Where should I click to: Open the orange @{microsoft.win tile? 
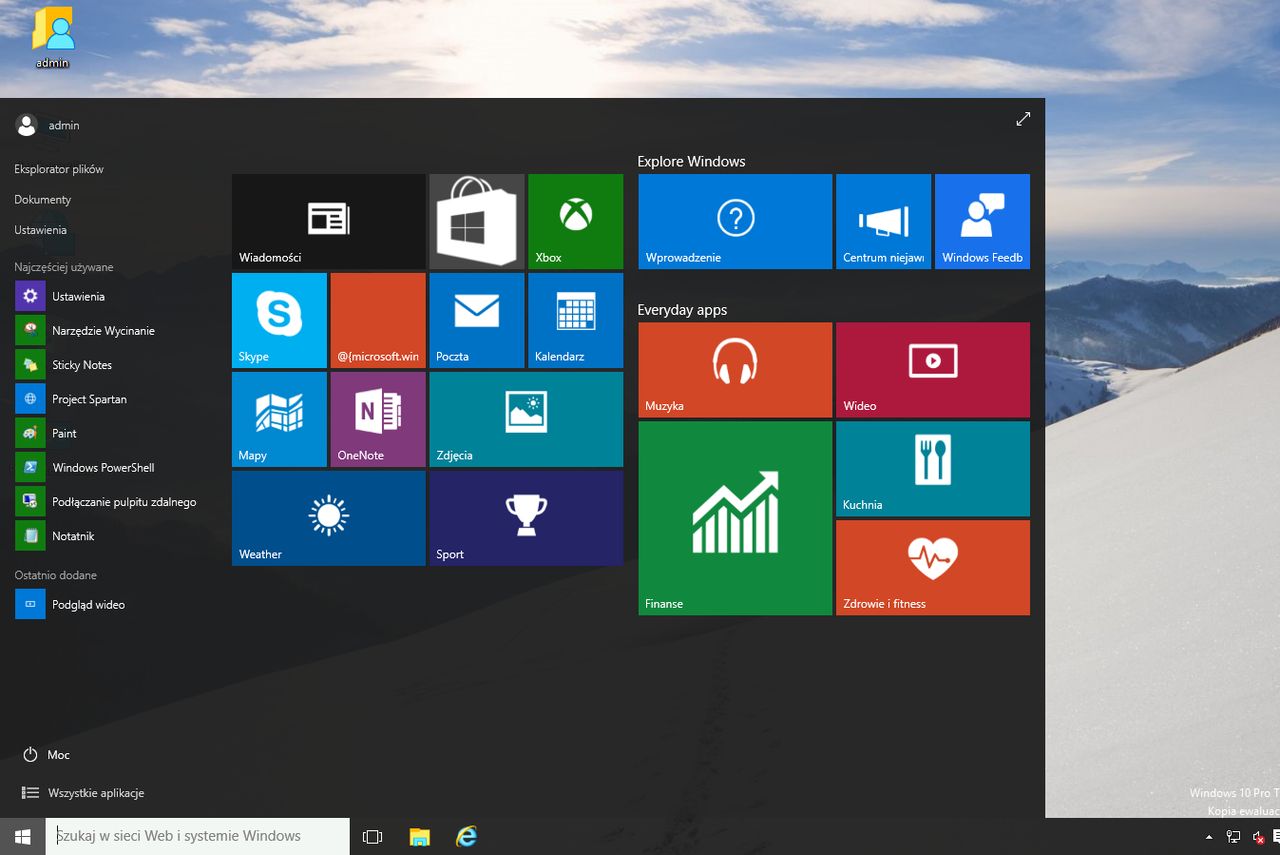click(x=378, y=320)
